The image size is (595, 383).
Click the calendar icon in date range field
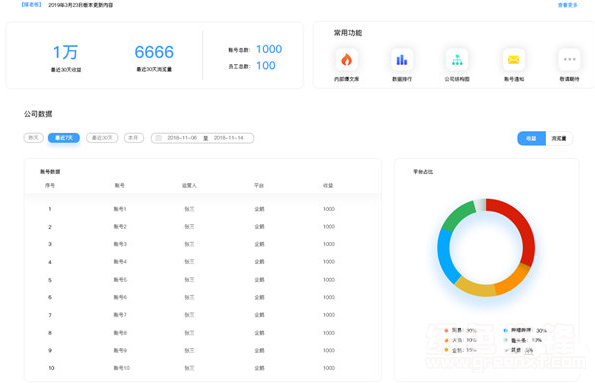[x=159, y=138]
